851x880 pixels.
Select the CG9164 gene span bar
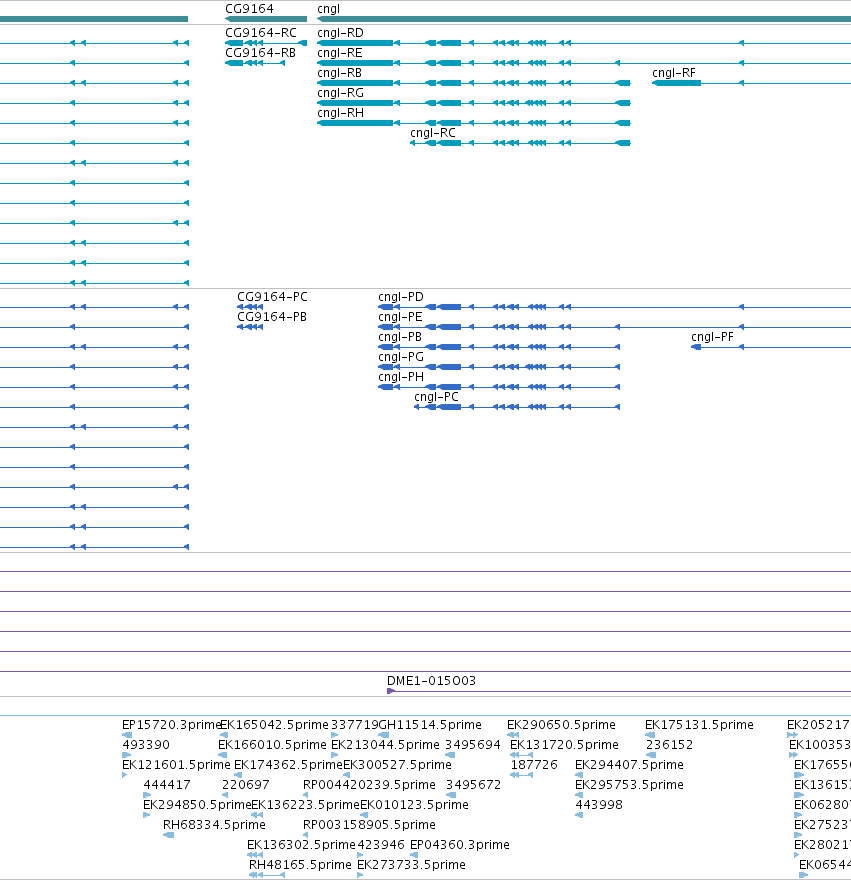(266, 19)
